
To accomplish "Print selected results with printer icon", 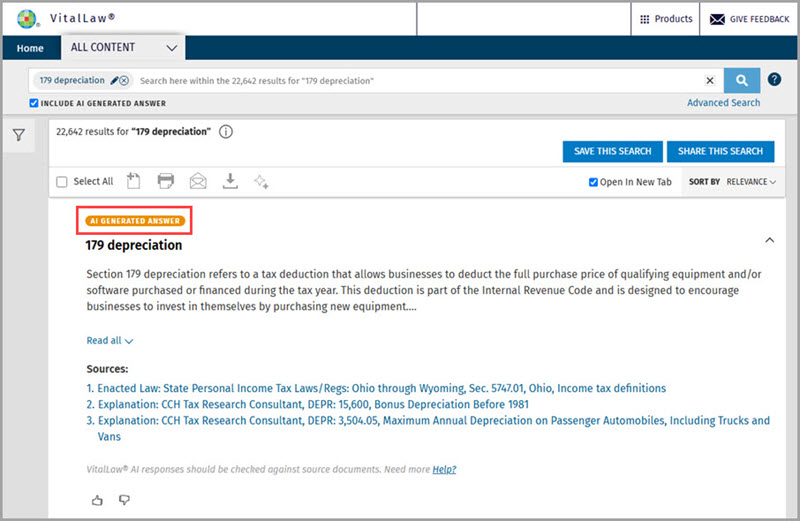I will point(165,181).
